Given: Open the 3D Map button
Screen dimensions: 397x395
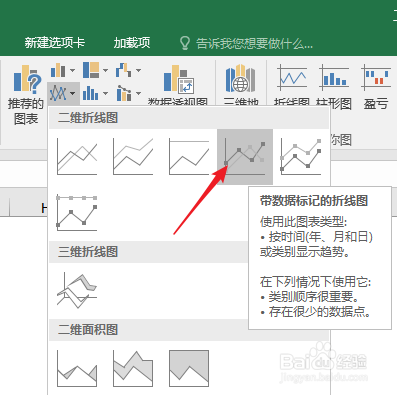Looking at the screenshot, I should tap(241, 84).
